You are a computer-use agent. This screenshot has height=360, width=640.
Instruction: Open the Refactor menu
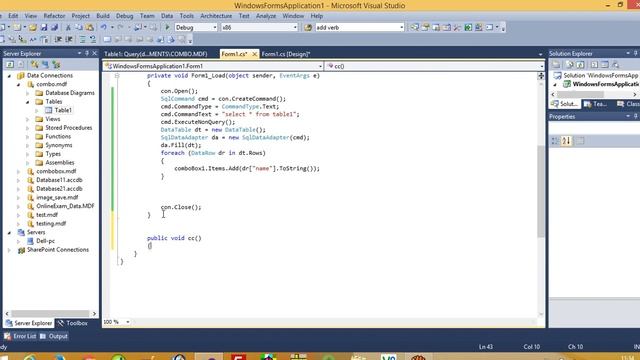[54, 16]
